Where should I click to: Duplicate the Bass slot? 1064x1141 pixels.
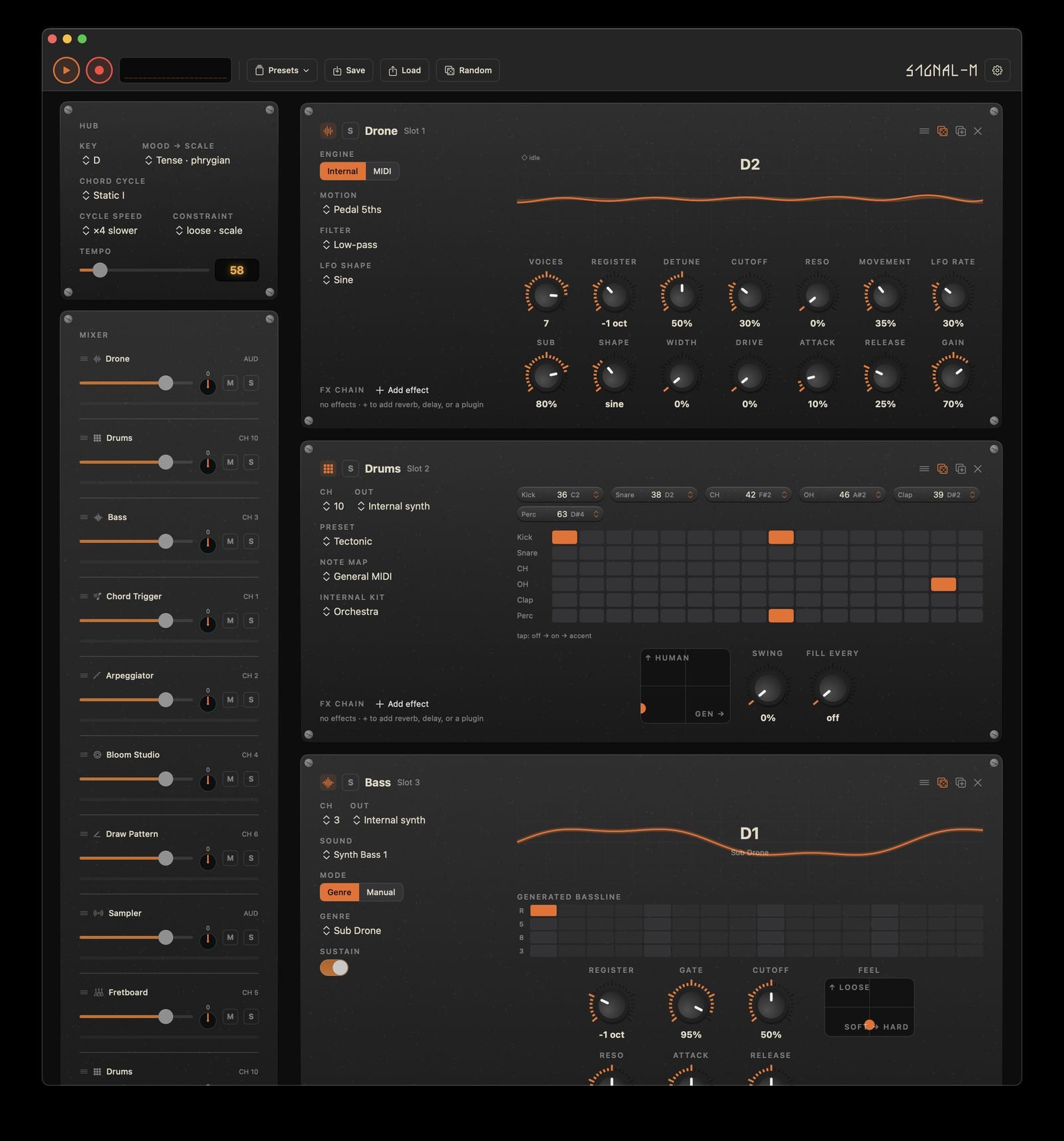click(960, 783)
